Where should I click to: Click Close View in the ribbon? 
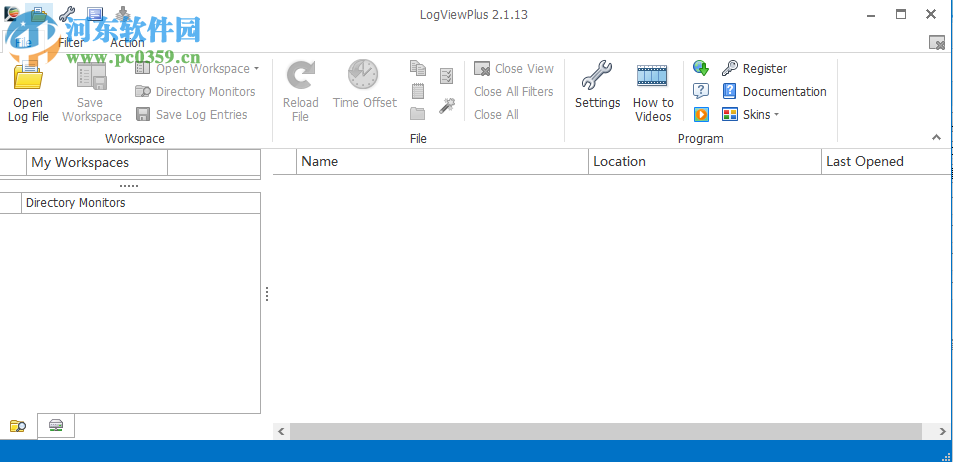point(514,69)
